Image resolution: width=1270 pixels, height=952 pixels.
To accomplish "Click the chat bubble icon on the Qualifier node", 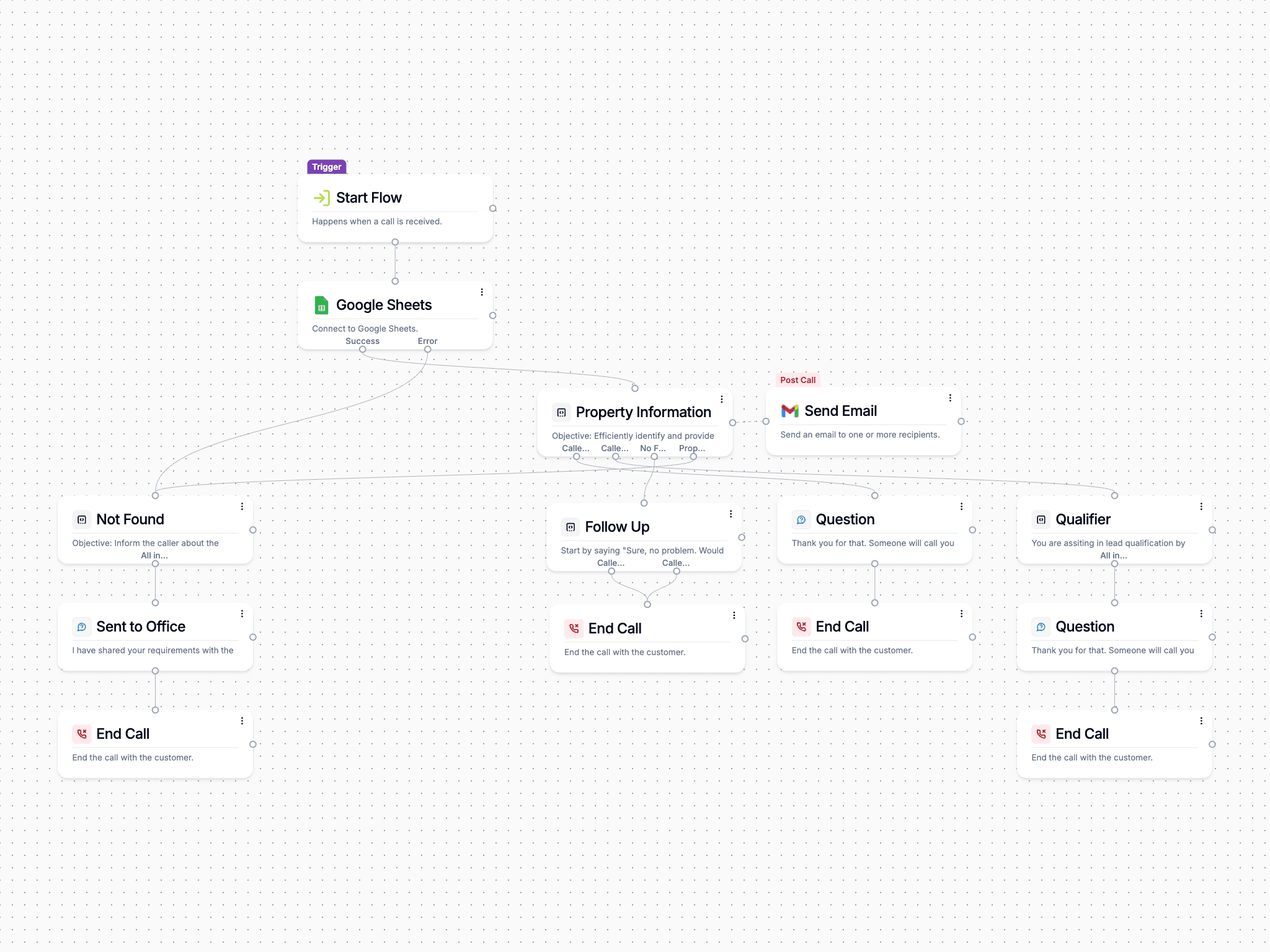I will click(x=1041, y=519).
